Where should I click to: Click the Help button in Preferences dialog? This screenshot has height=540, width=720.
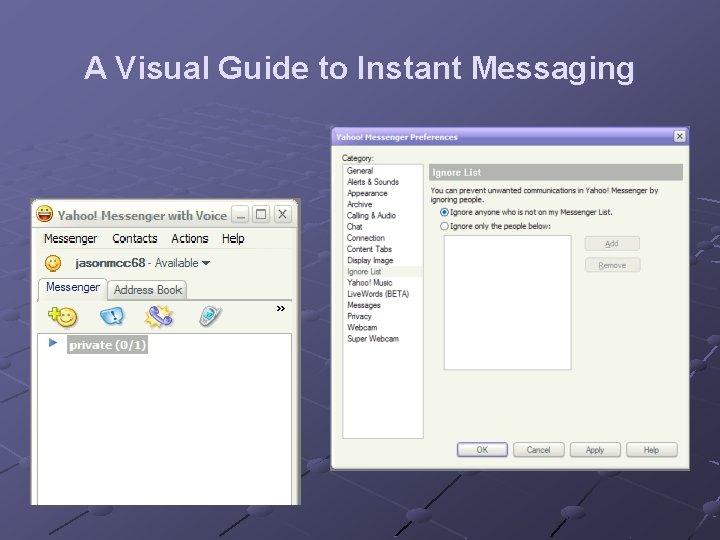(x=652, y=450)
